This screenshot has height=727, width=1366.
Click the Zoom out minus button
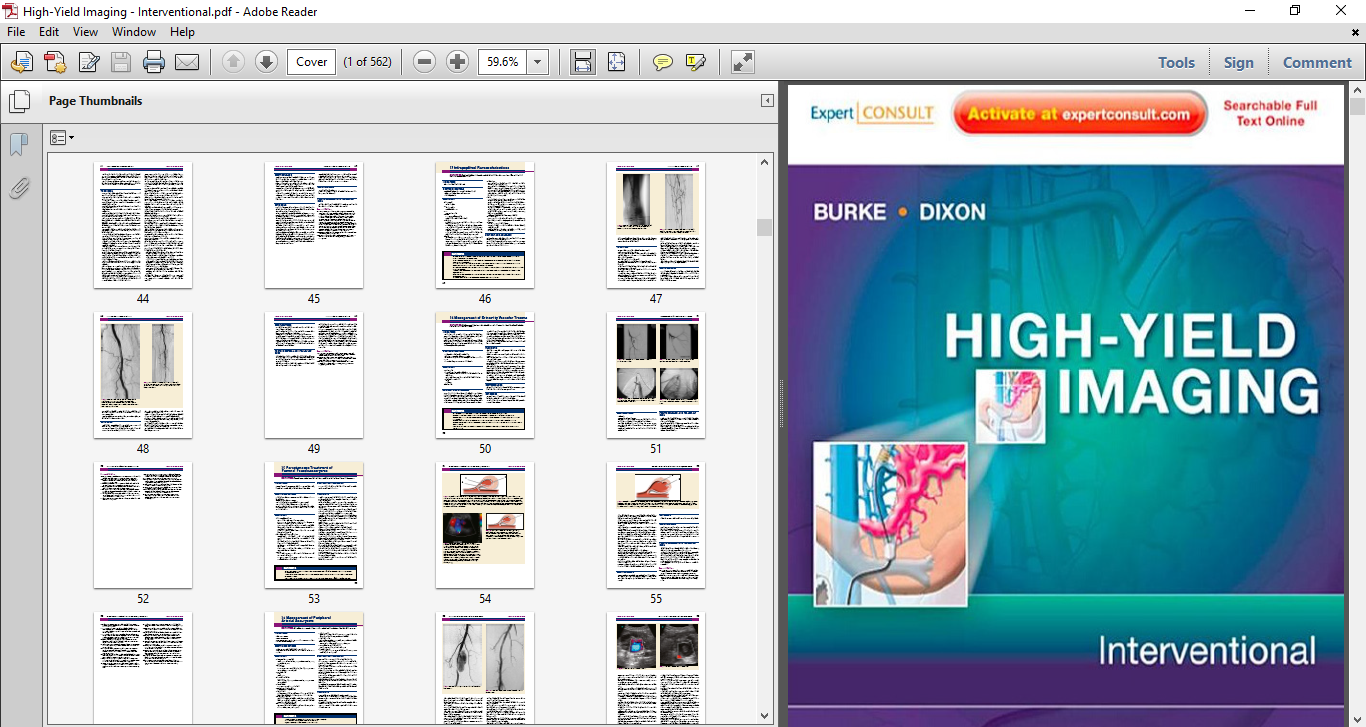pyautogui.click(x=424, y=62)
